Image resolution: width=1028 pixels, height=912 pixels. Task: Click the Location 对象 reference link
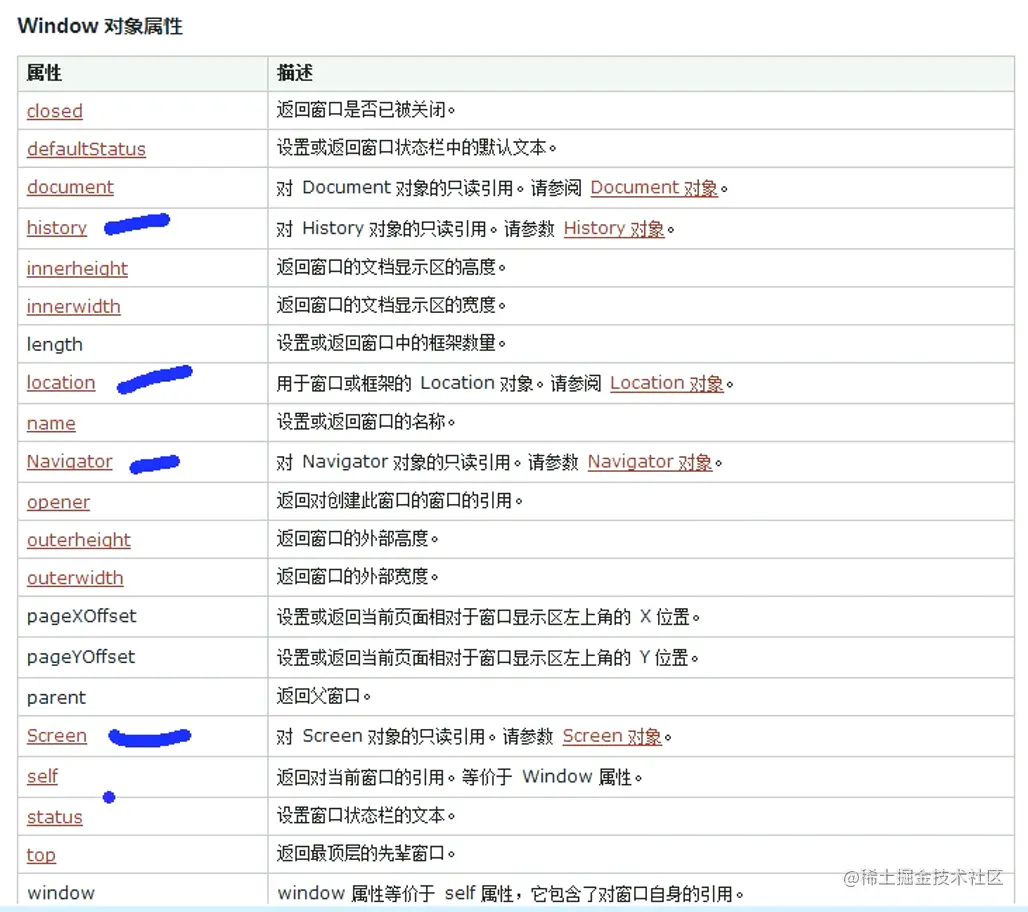point(666,382)
